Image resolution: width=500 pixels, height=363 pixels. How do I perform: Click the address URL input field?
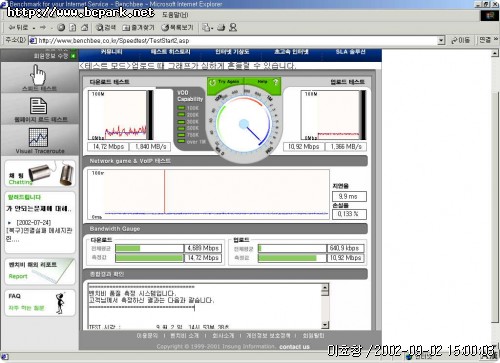(236, 41)
